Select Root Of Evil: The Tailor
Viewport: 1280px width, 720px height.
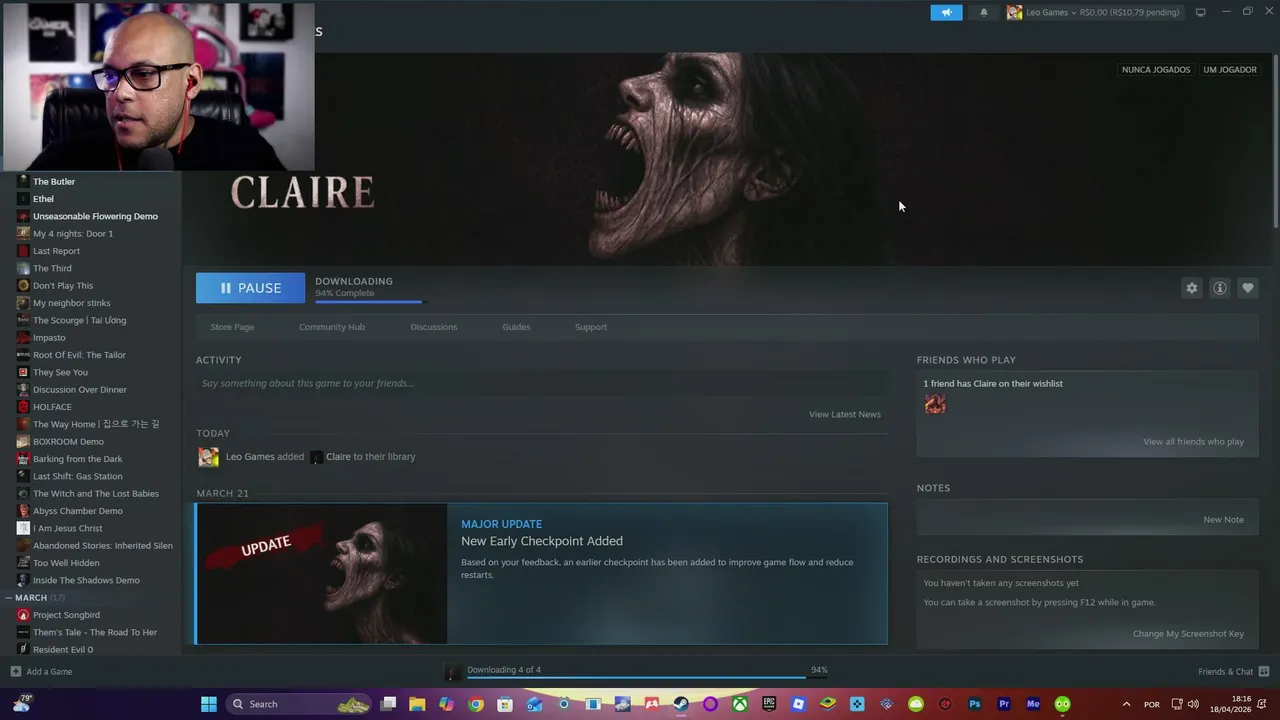pyautogui.click(x=79, y=355)
